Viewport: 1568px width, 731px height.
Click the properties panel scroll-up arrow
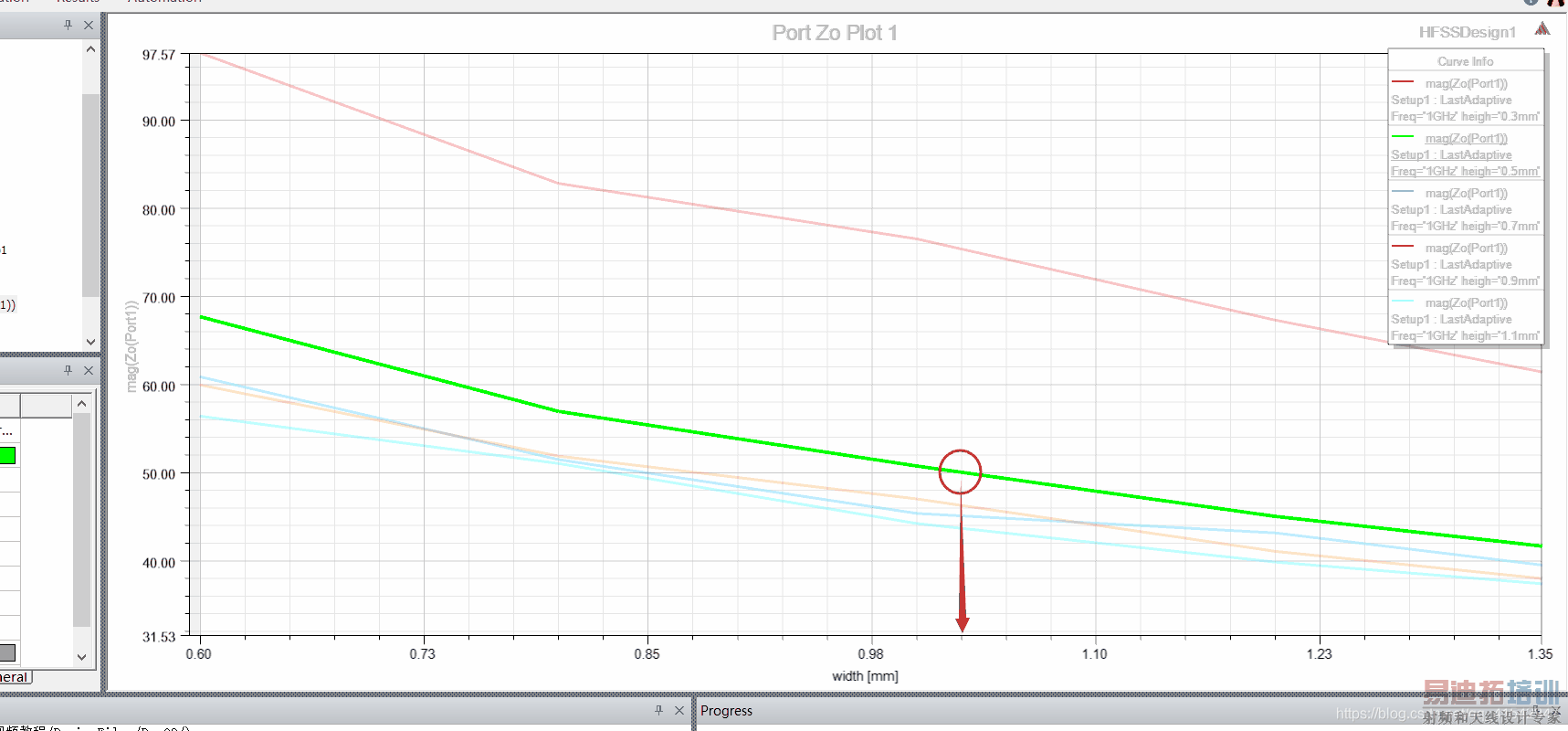81,403
